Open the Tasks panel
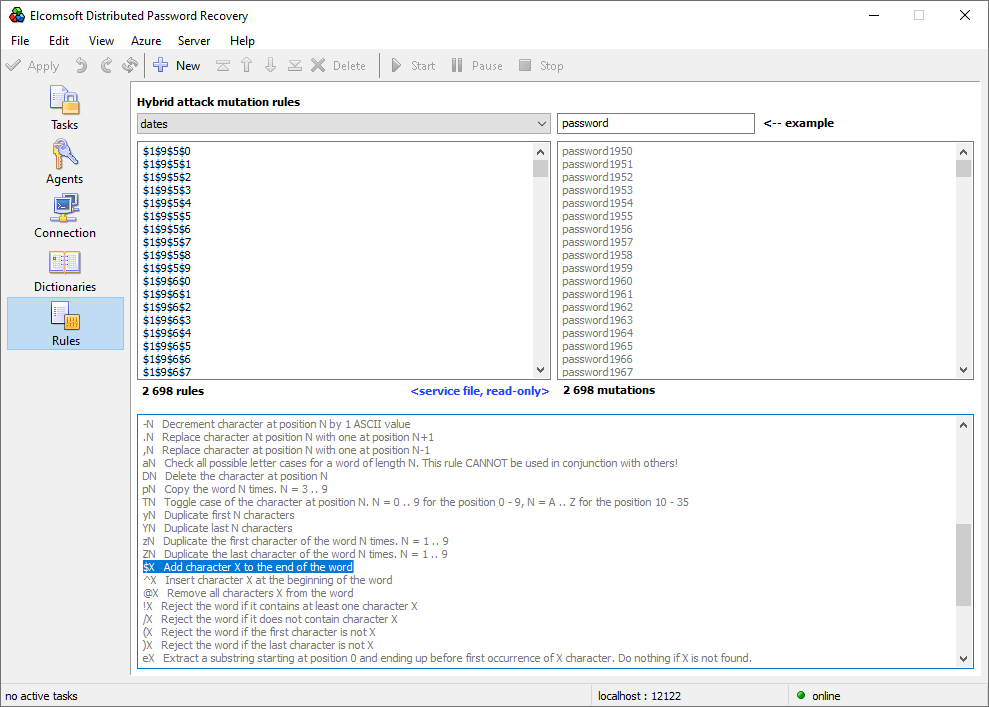Screen dimensions: 989x707 pos(64,108)
